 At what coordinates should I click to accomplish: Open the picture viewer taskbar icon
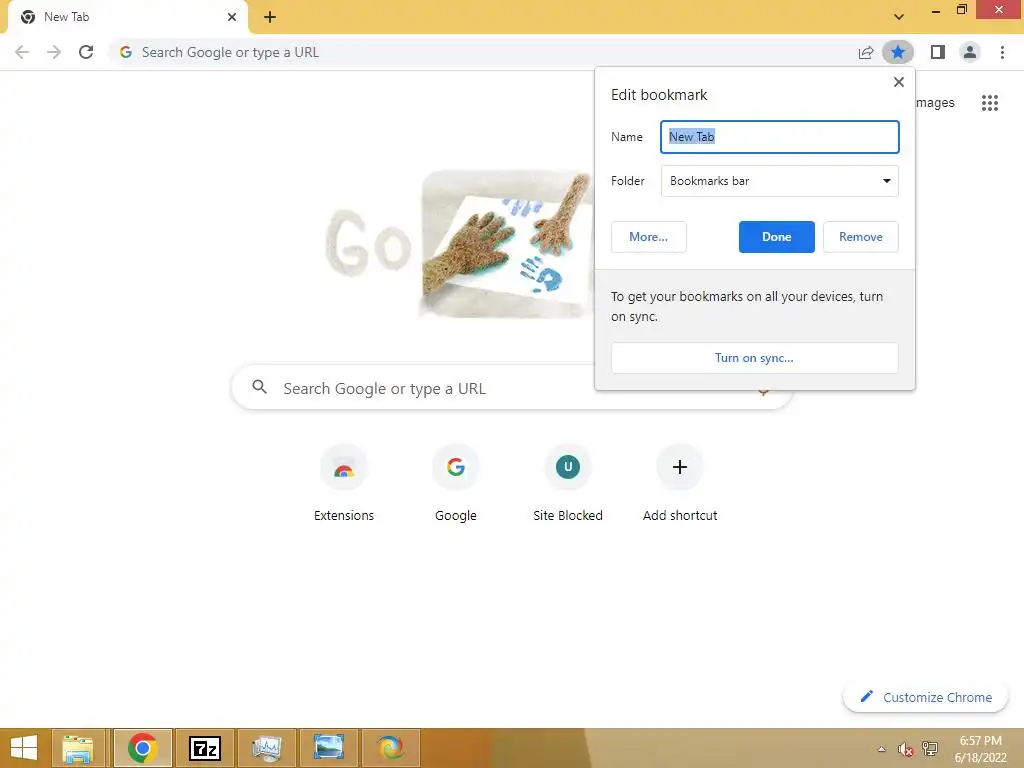pos(328,748)
